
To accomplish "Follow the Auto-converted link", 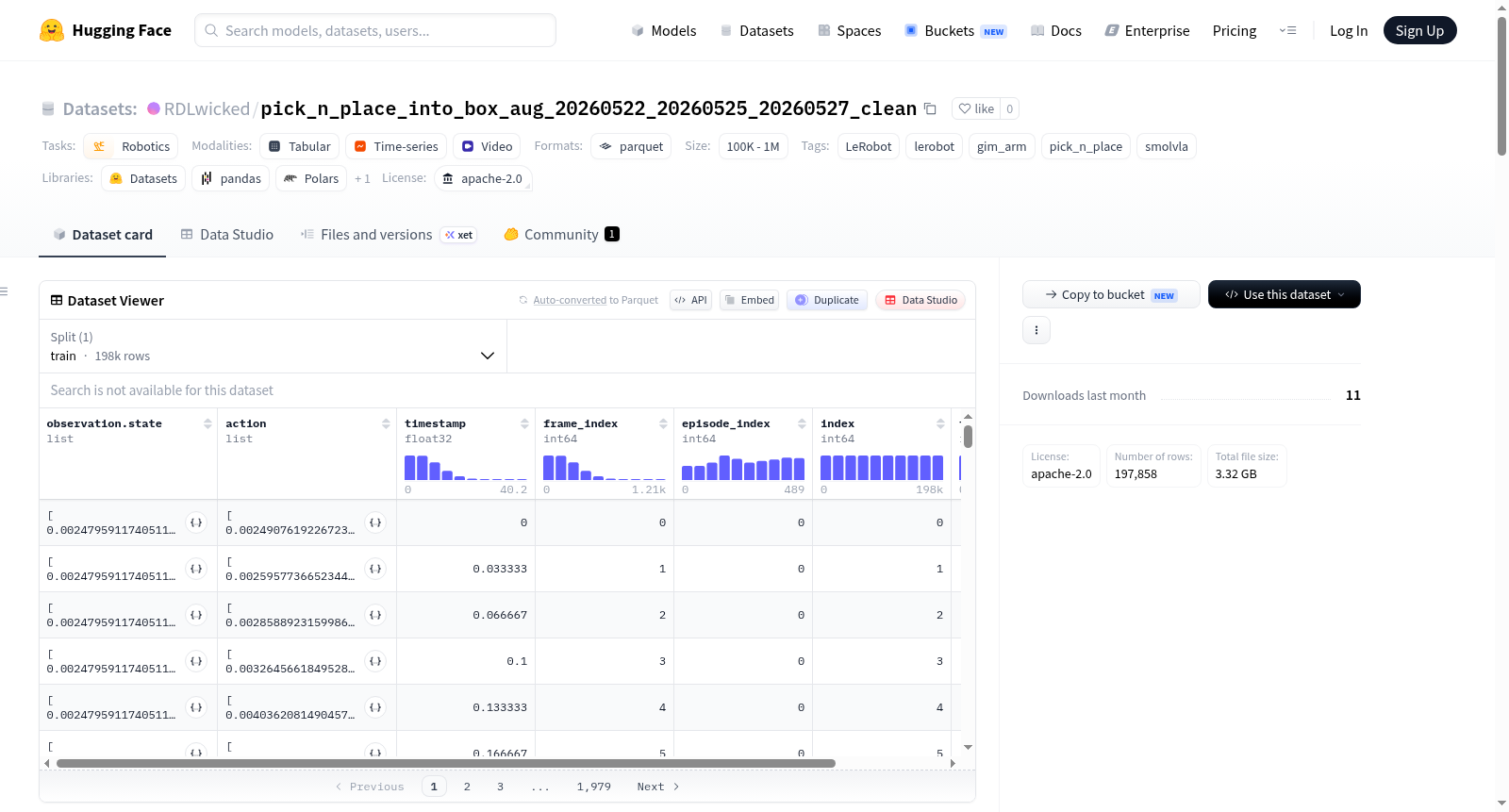I will point(570,300).
